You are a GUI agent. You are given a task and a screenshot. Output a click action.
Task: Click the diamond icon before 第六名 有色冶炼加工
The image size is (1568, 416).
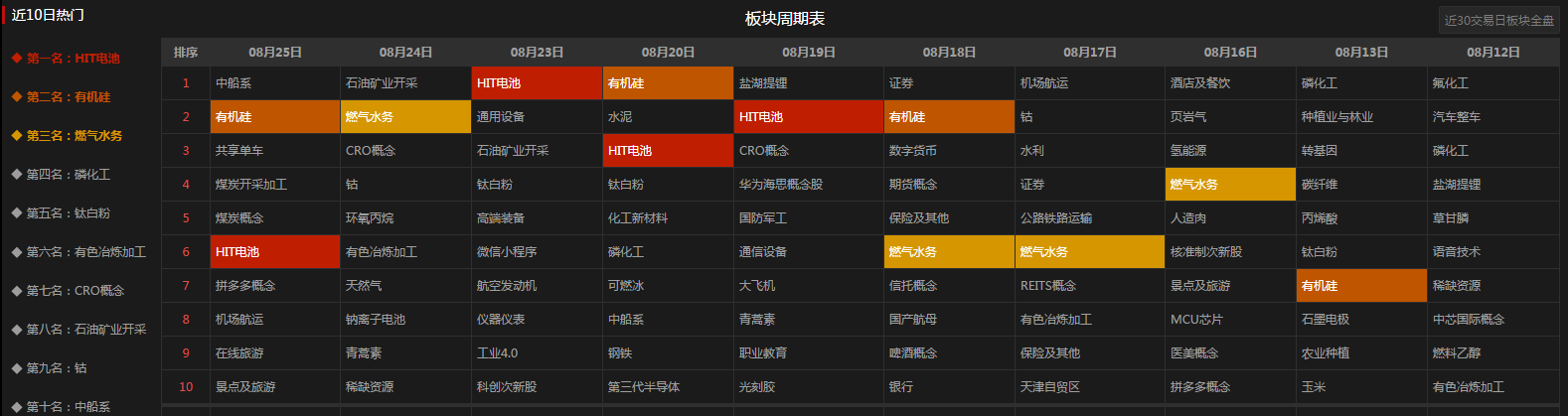pyautogui.click(x=16, y=252)
